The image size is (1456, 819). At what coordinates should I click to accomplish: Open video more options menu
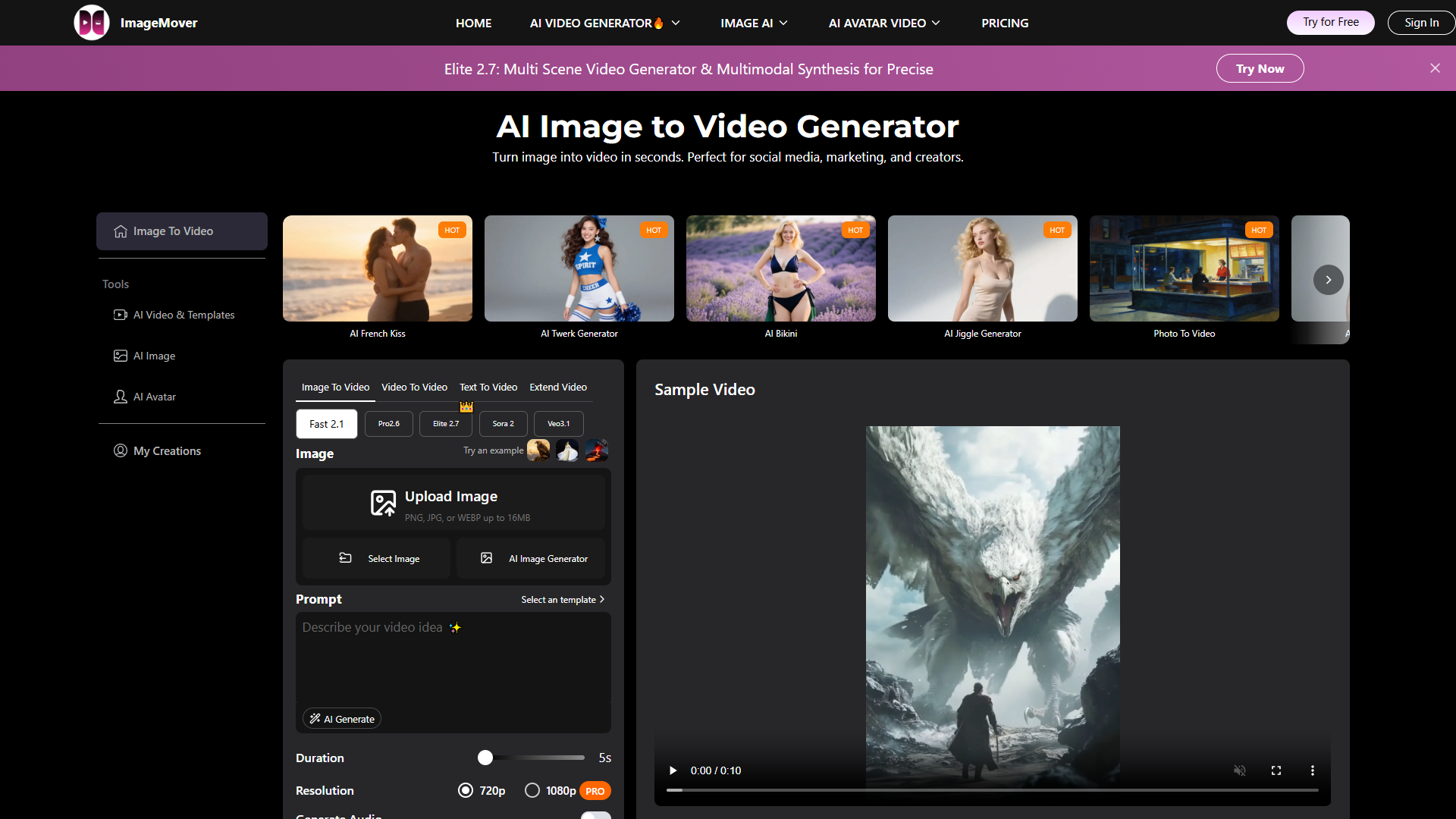coord(1313,770)
